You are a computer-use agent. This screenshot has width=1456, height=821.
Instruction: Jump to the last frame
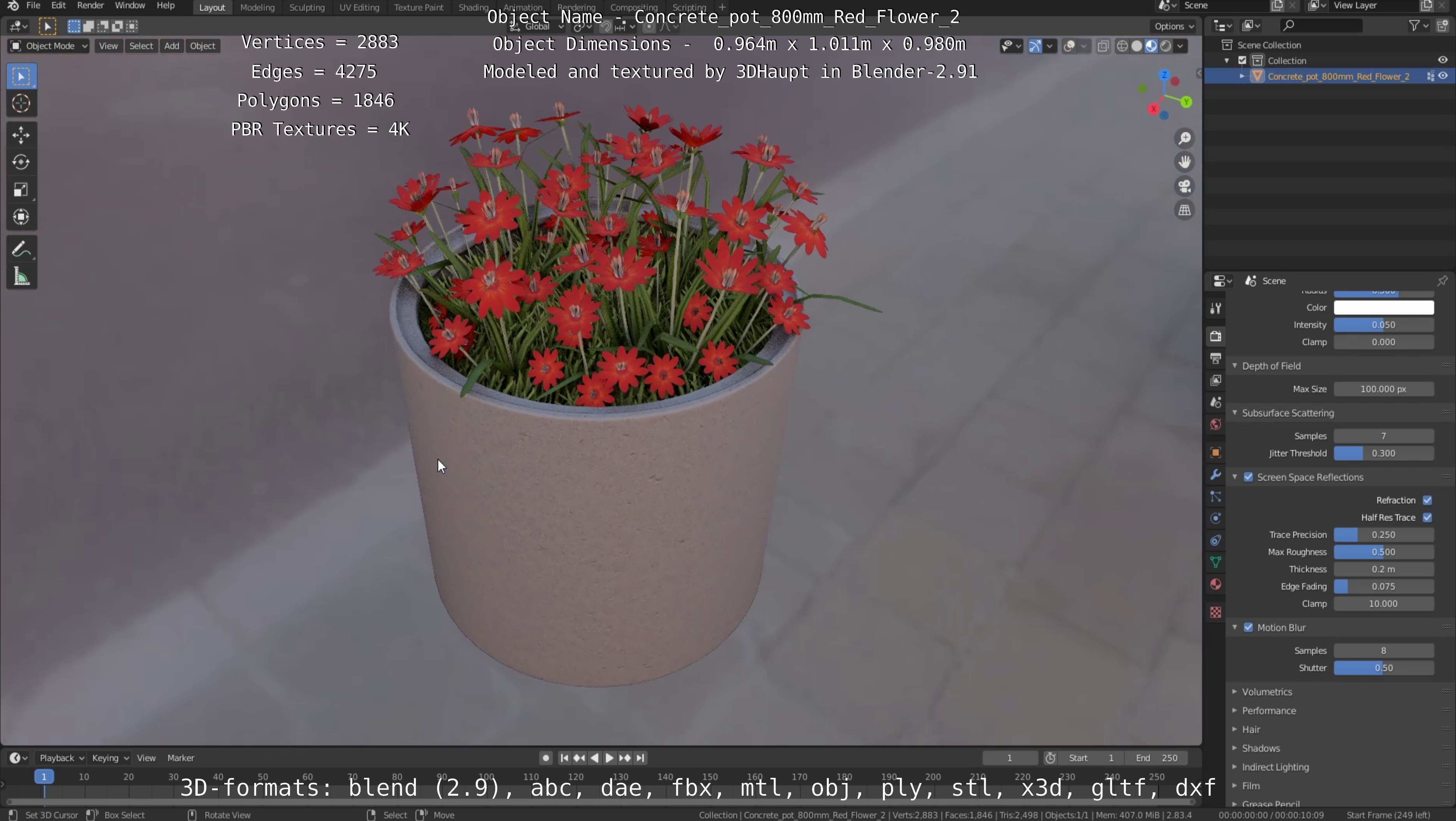coord(640,758)
